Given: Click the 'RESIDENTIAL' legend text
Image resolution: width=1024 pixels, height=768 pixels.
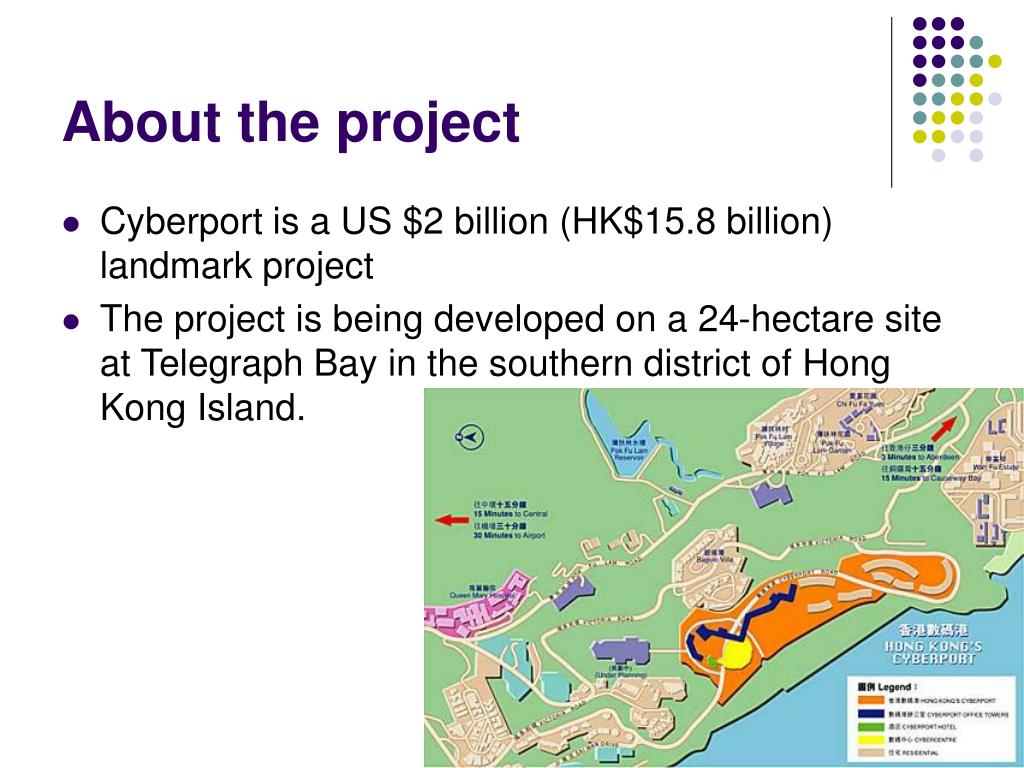Looking at the screenshot, I should pyautogui.click(x=922, y=753).
